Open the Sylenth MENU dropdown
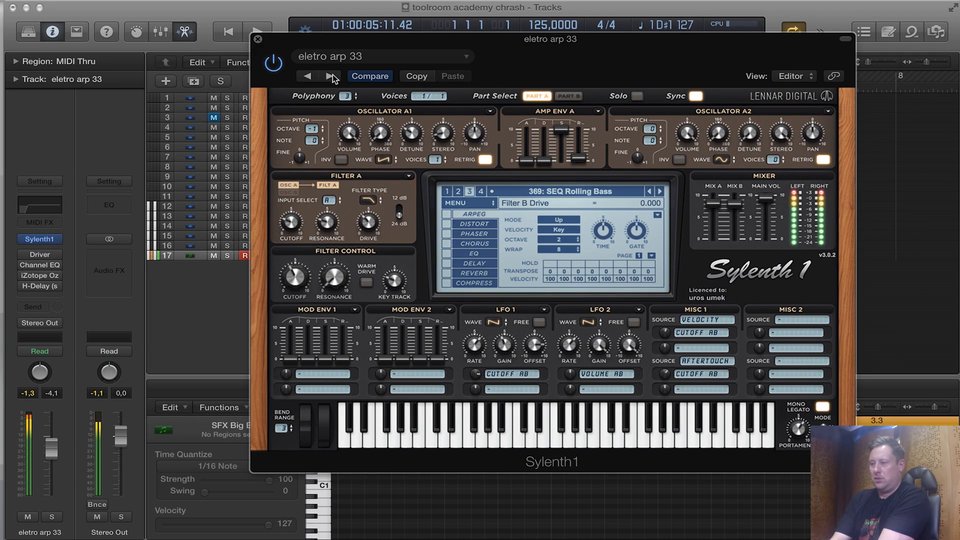This screenshot has width=960, height=540. point(469,203)
